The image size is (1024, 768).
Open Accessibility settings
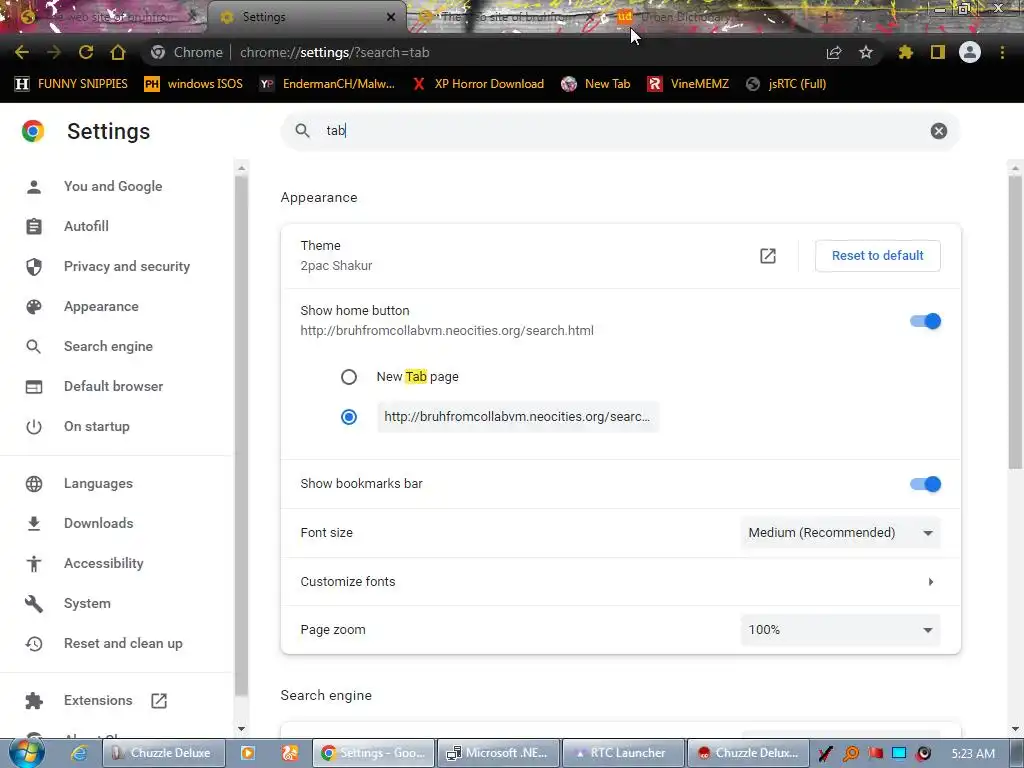coord(103,563)
